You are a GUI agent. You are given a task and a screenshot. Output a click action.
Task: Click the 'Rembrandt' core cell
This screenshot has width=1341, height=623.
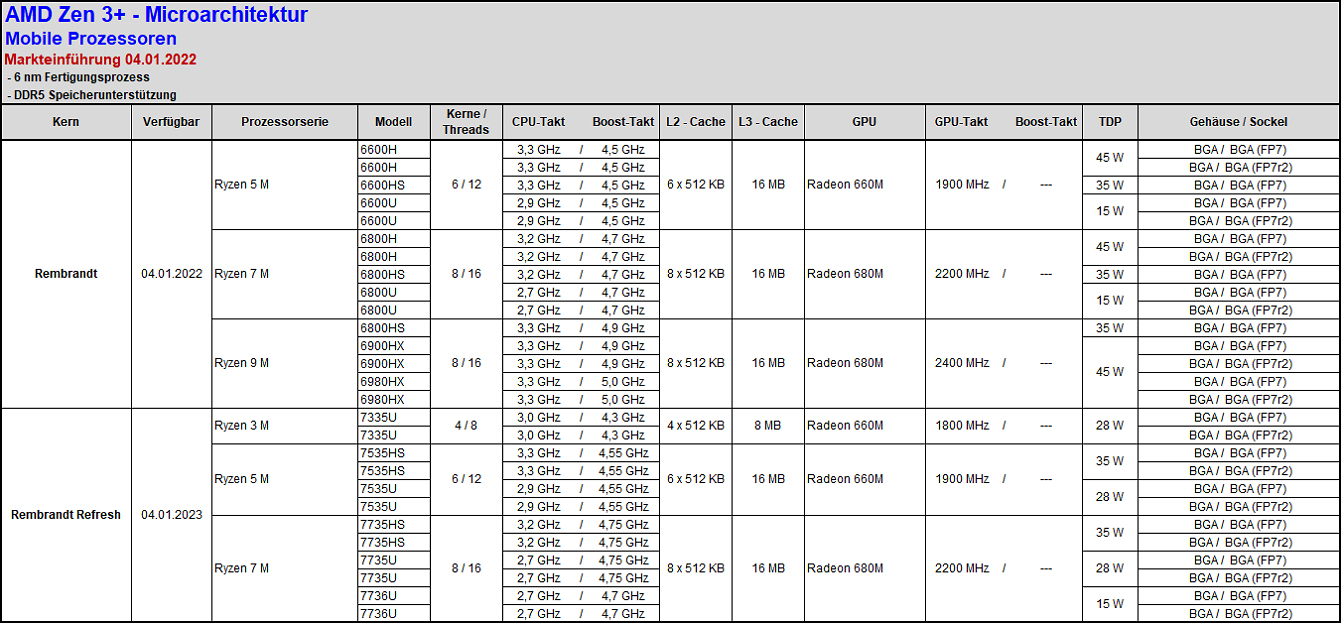click(x=66, y=274)
